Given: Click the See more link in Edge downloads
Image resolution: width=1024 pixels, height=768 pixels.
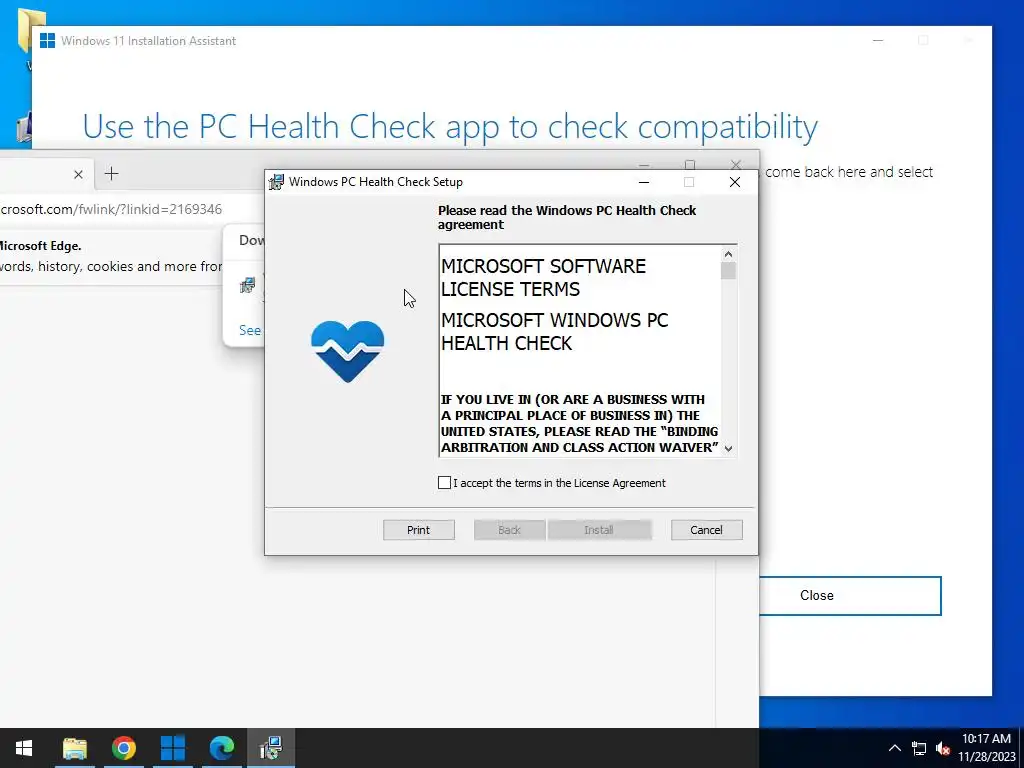Looking at the screenshot, I should tap(250, 330).
